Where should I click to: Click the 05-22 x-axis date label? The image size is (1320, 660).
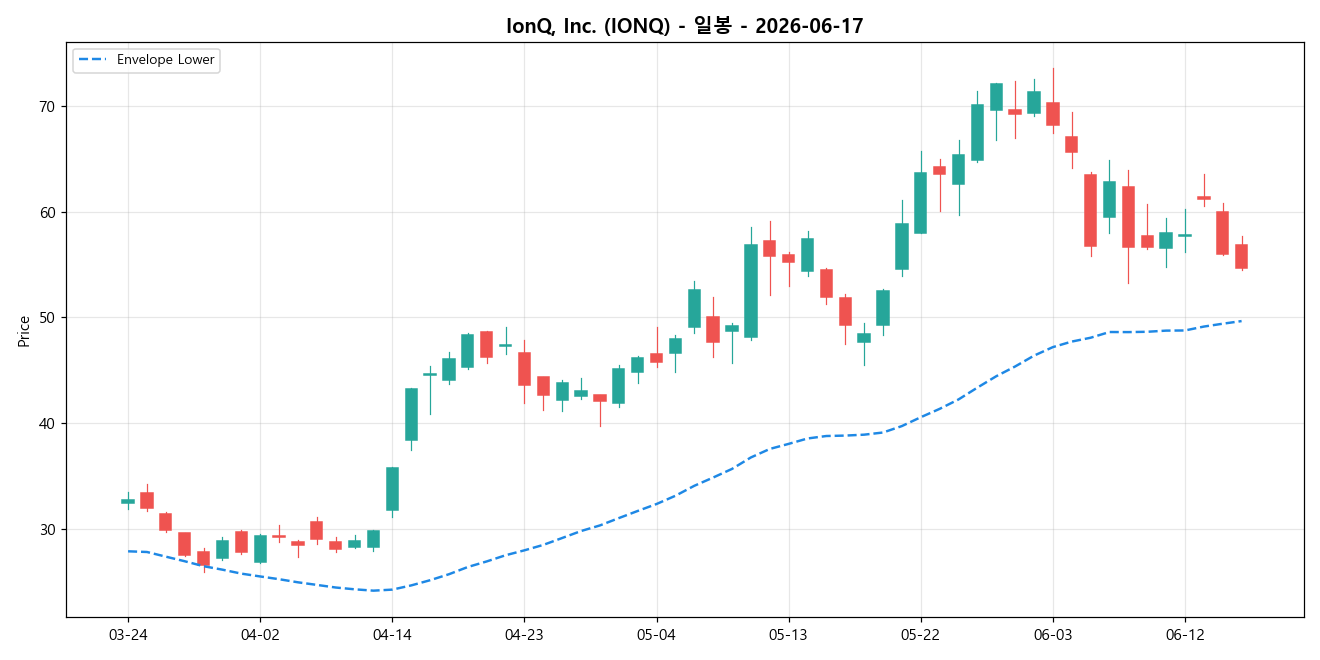point(920,635)
